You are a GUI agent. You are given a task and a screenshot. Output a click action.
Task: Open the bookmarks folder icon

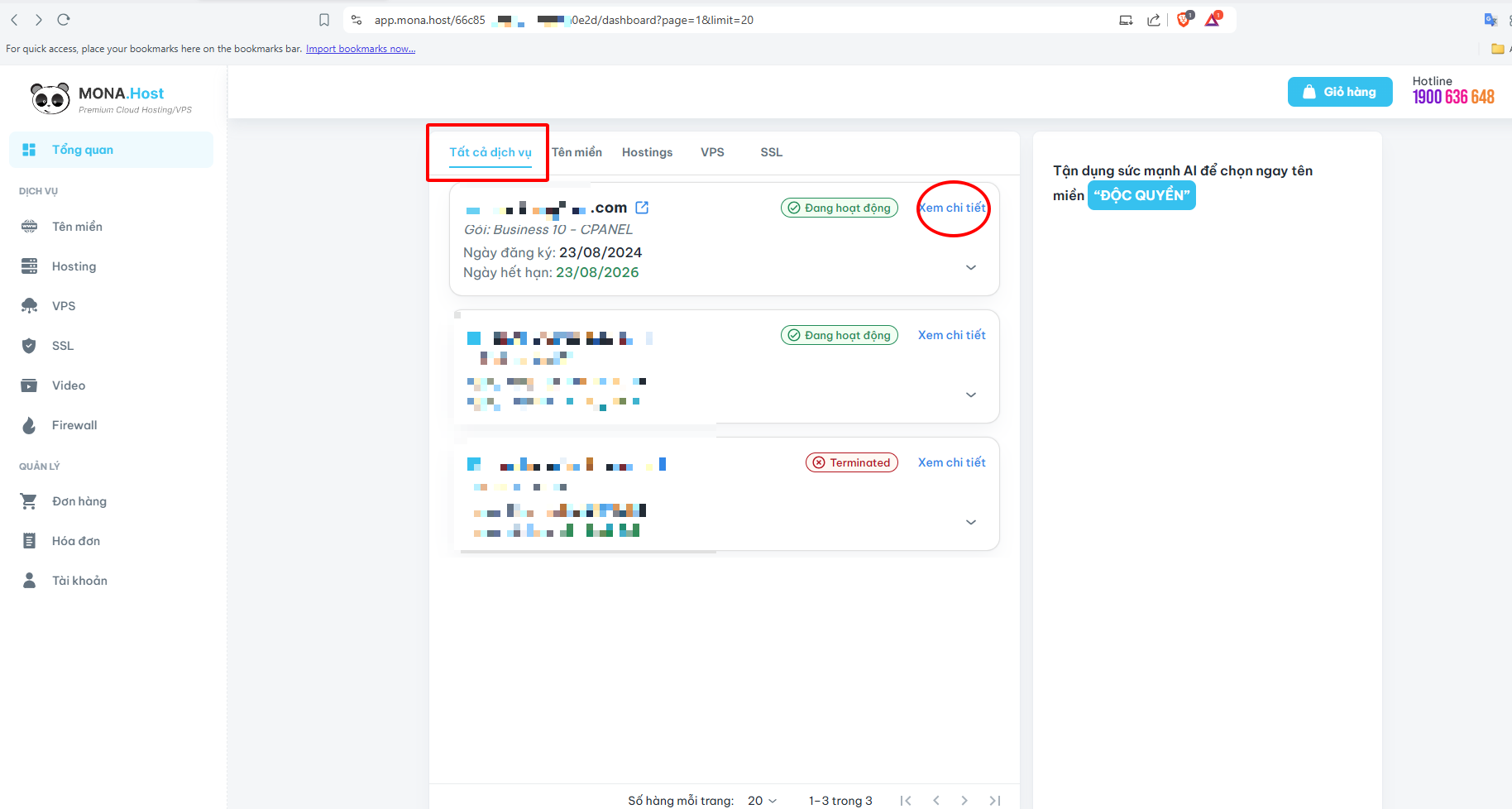pos(1497,49)
